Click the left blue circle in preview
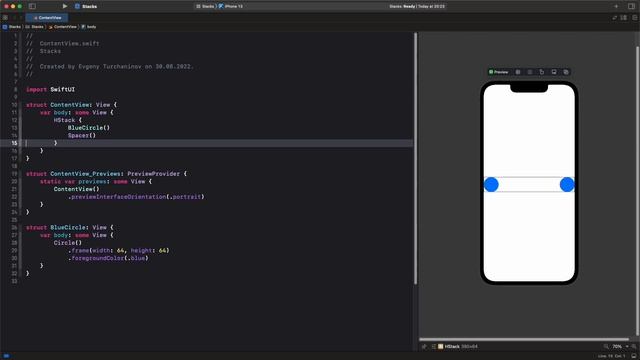 click(491, 184)
